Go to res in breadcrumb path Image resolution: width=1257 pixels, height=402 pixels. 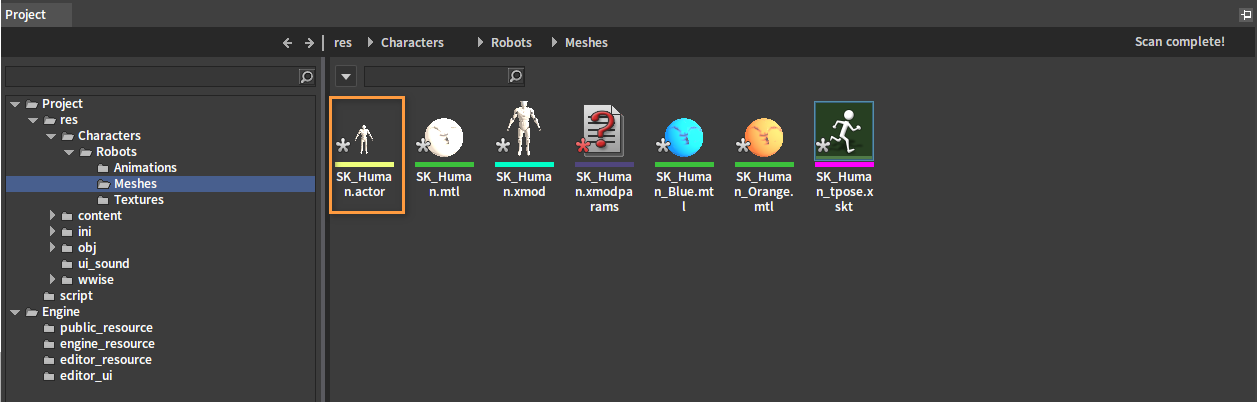click(343, 43)
